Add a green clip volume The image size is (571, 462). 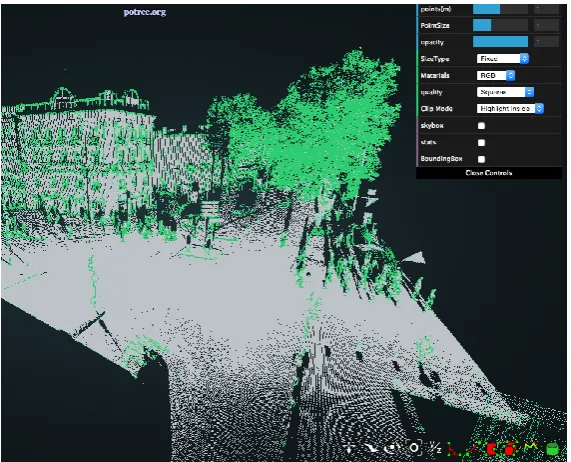tap(553, 449)
